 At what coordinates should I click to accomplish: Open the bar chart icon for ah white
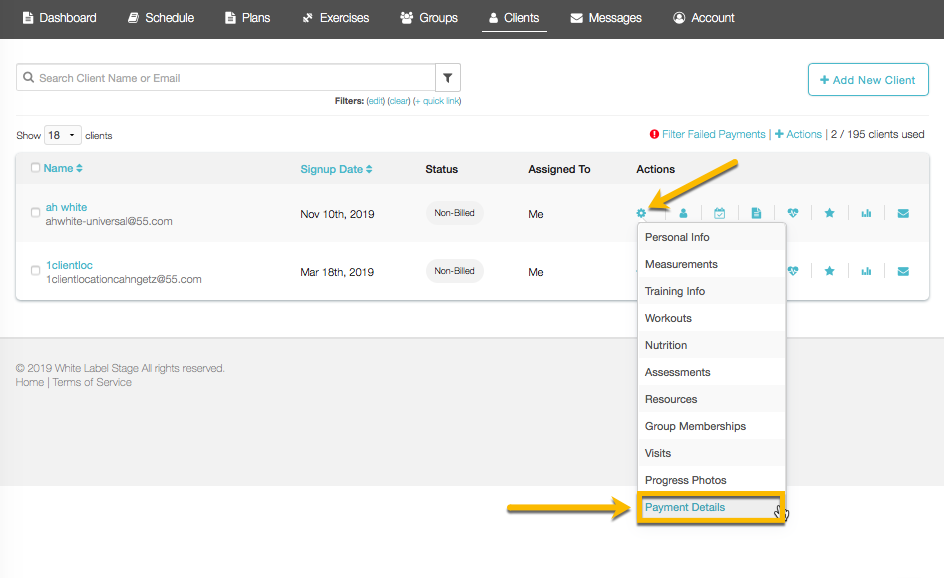[x=866, y=213]
